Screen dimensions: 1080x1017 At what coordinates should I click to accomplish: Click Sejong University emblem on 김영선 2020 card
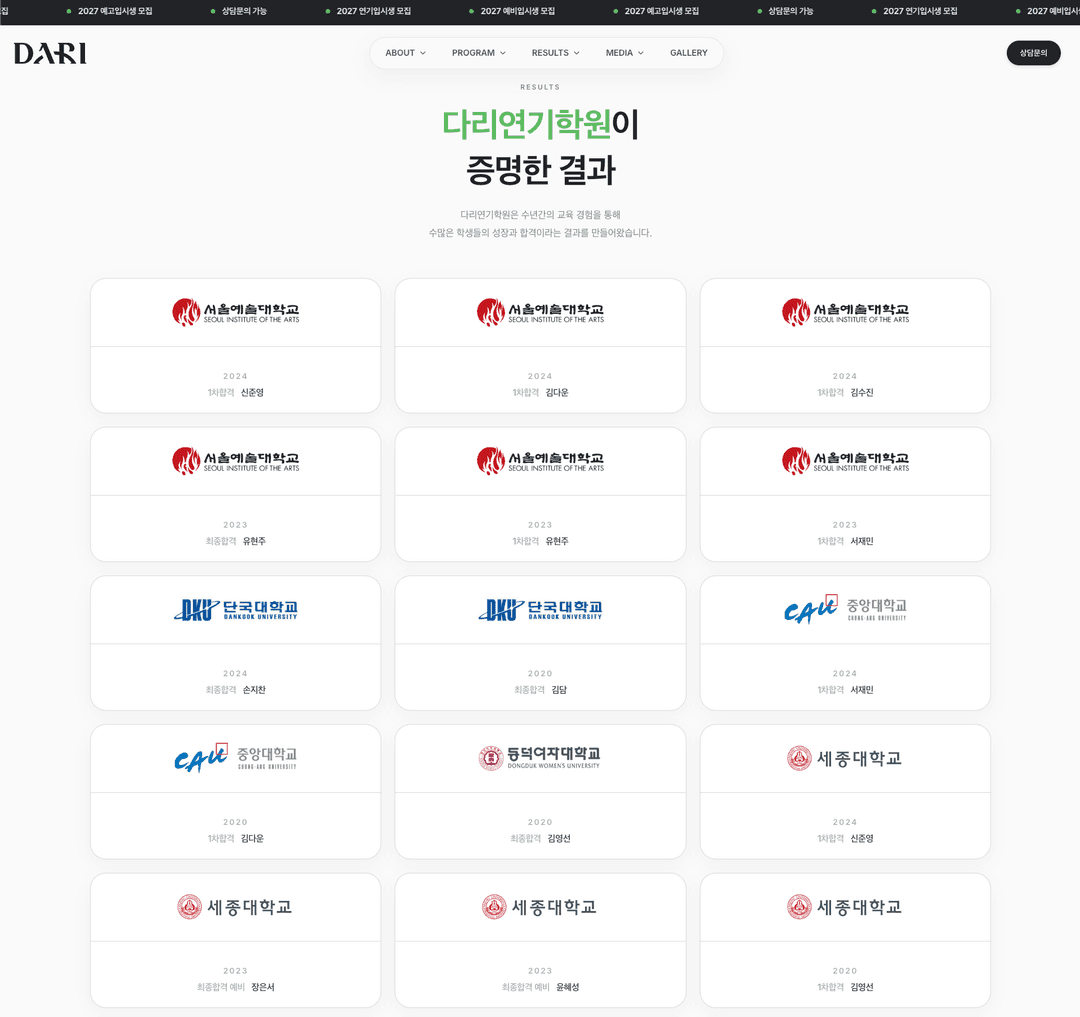(845, 906)
